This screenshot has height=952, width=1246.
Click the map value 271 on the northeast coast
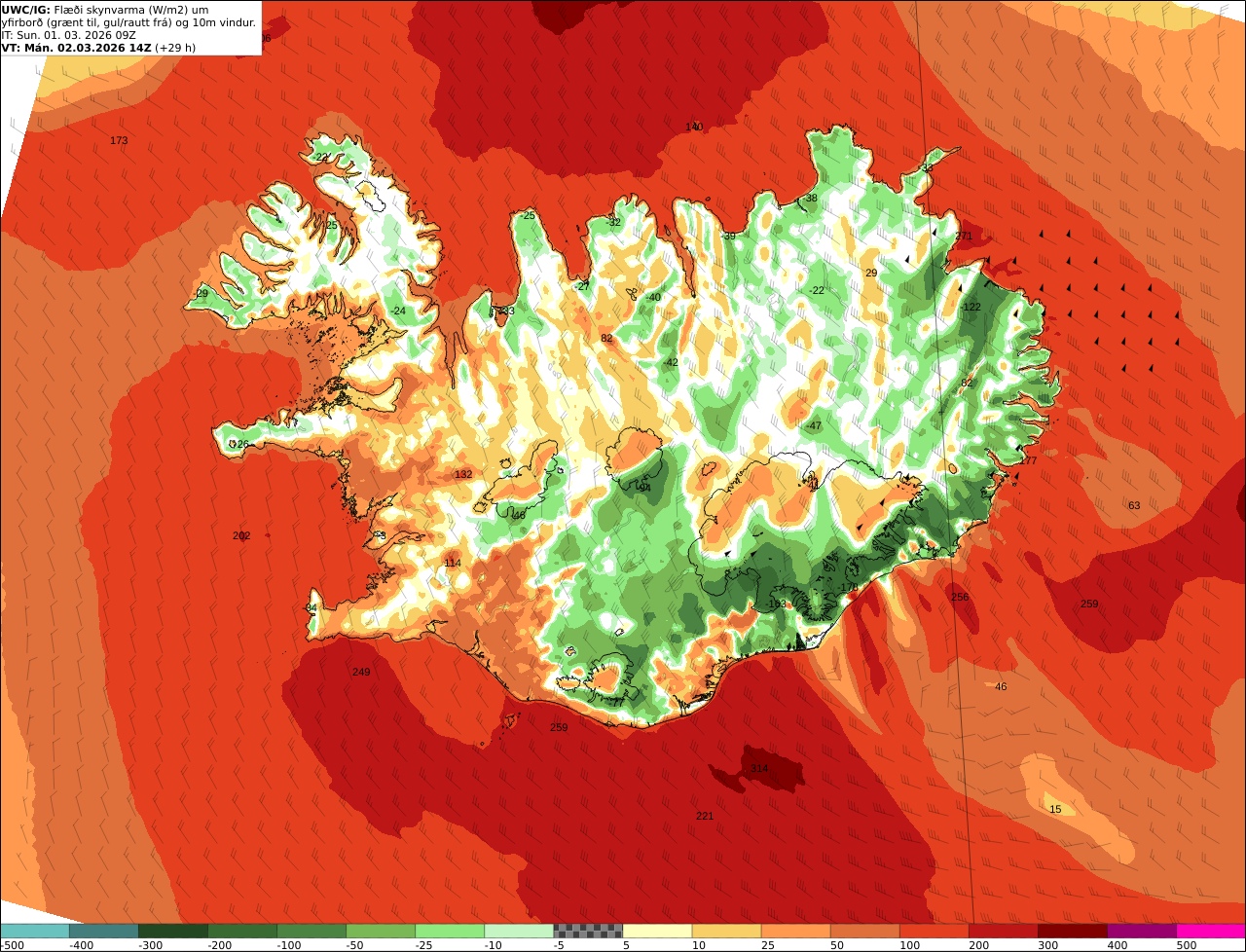point(964,237)
